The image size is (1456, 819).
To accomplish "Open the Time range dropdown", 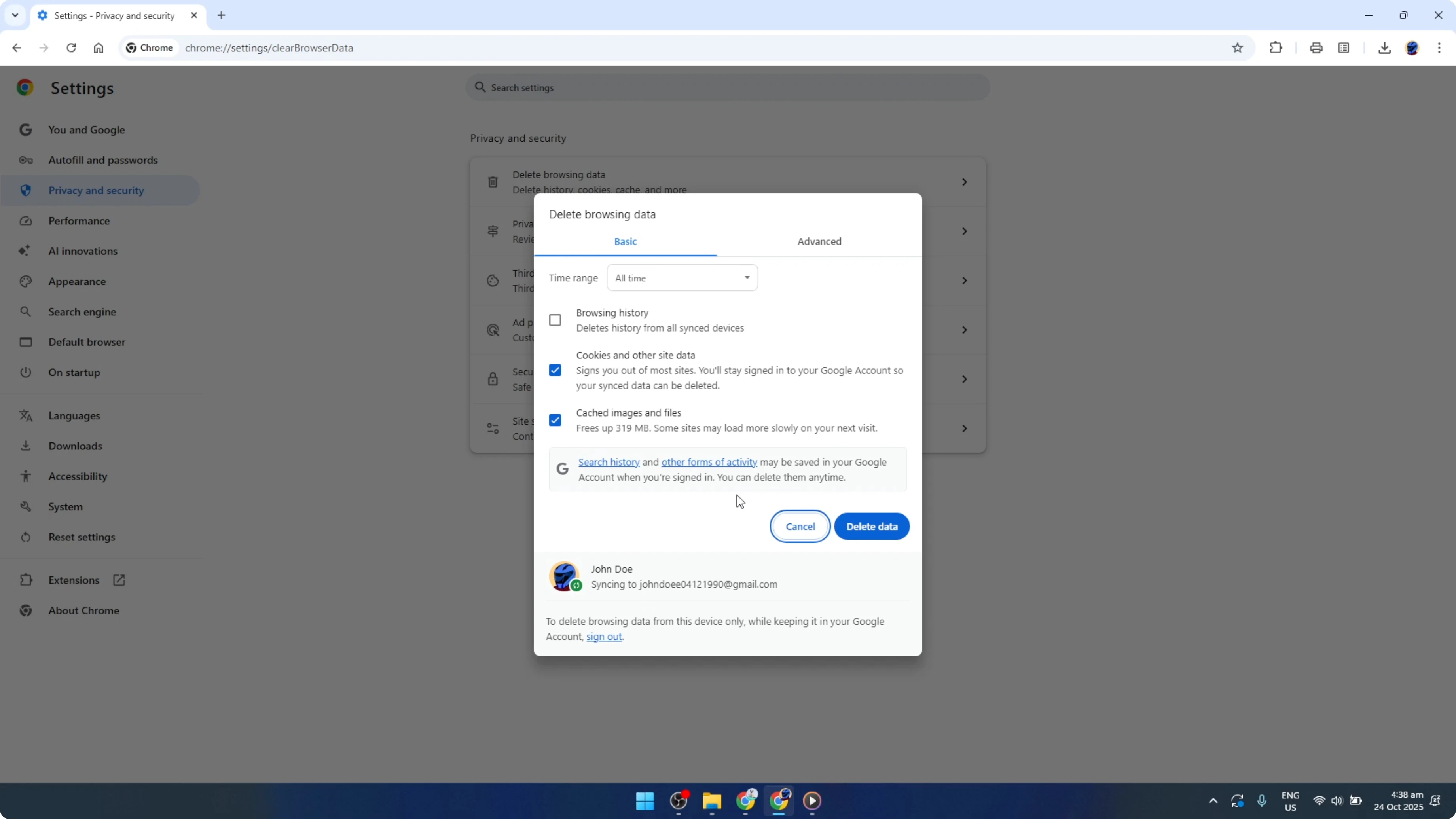I will [x=682, y=277].
